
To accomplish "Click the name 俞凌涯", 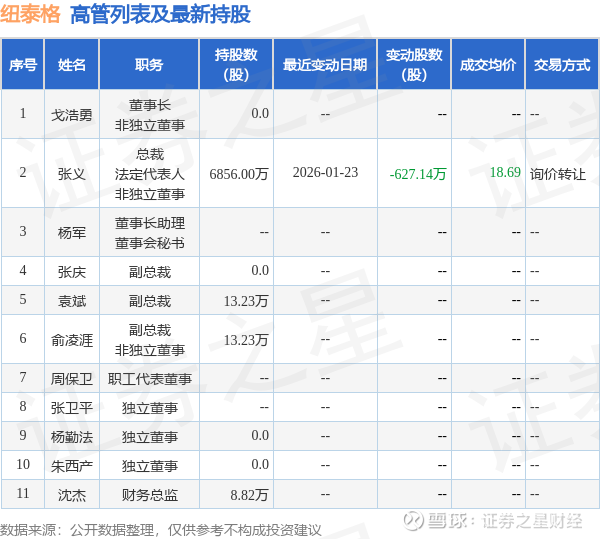I will click(x=72, y=340).
